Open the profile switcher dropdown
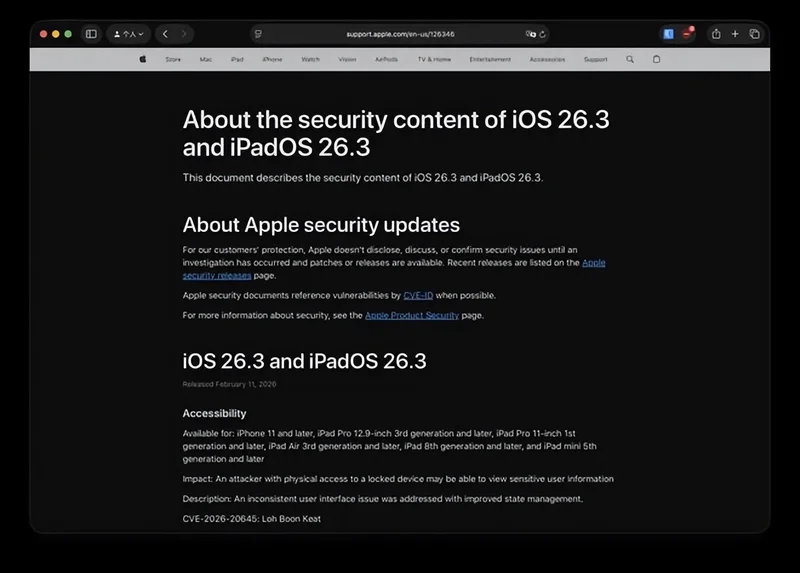This screenshot has width=800, height=573. [128, 34]
